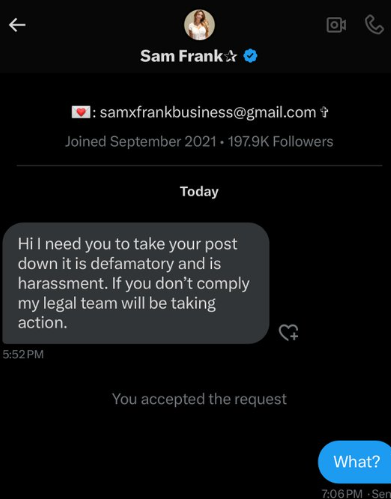Go back using the left arrow

(17, 25)
